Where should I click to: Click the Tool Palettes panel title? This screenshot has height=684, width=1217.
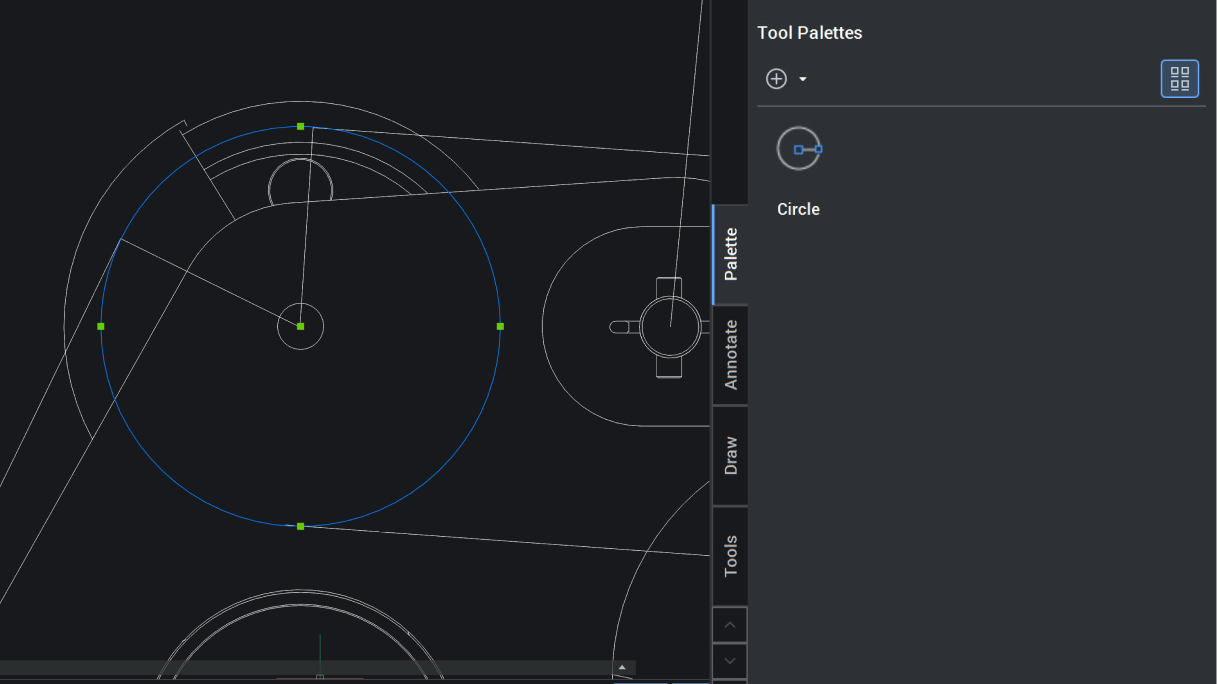(x=810, y=33)
